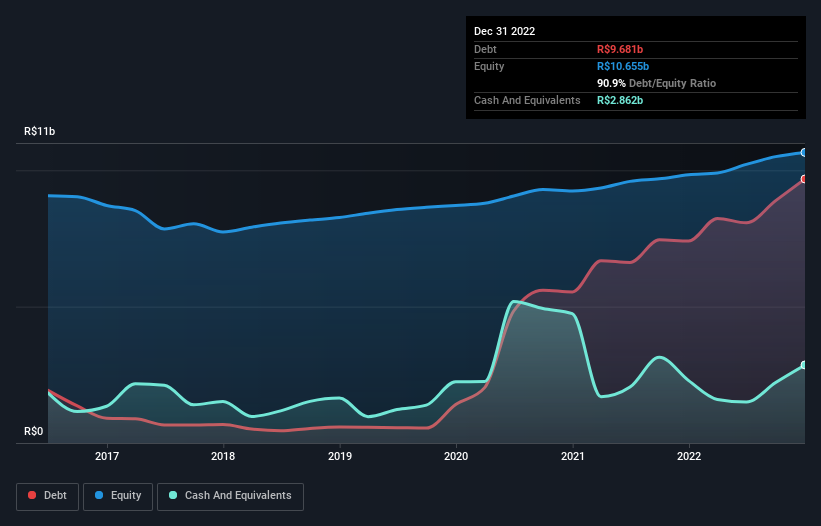Click the 2021 x-axis label
The image size is (821, 526).
(573, 456)
